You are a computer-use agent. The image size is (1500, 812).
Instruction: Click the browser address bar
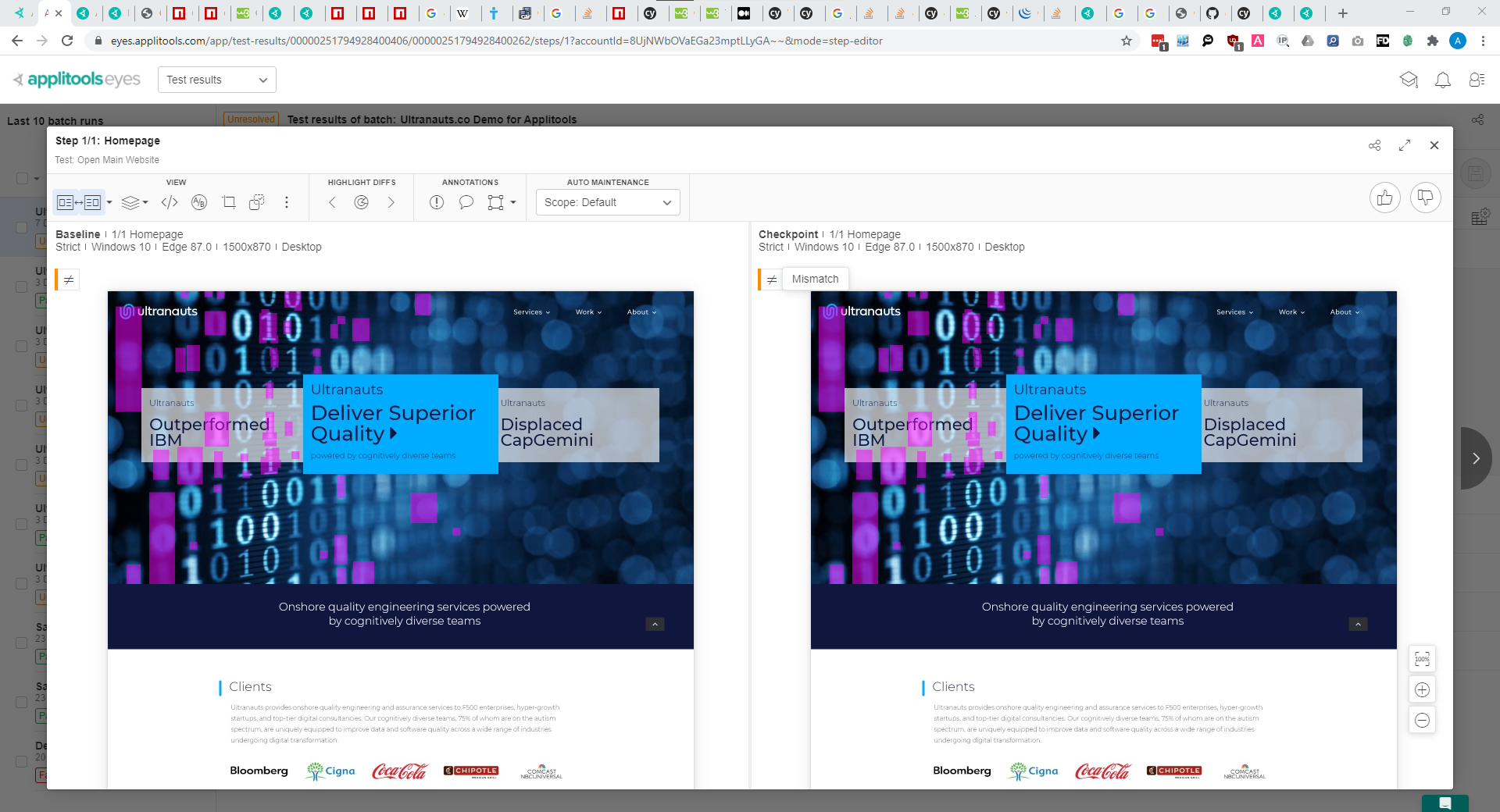point(609,41)
